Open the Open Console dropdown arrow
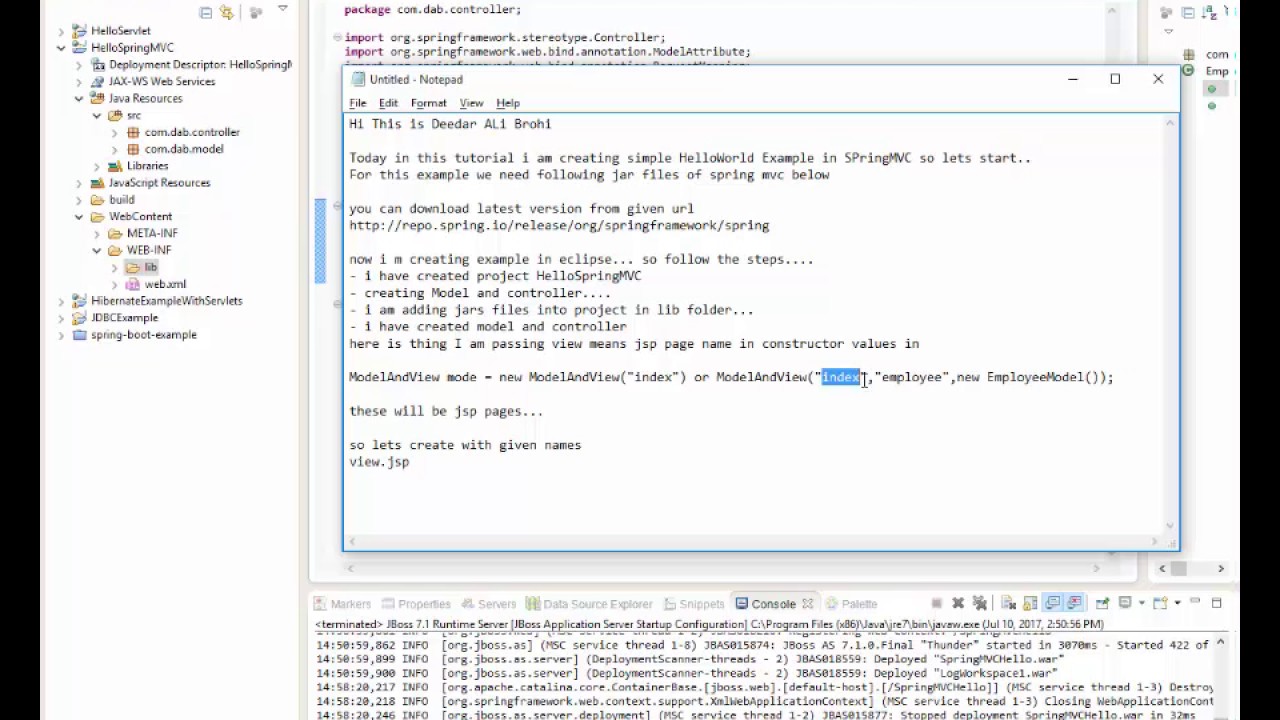1280x720 pixels. [1177, 603]
